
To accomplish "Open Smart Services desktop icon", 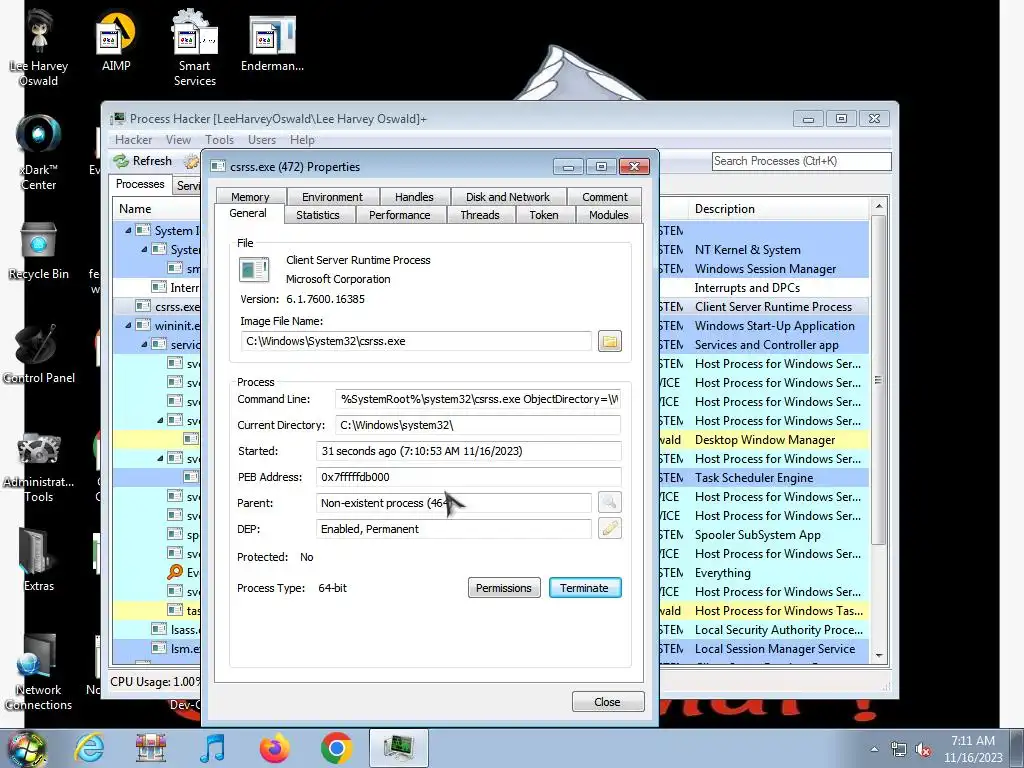I will click(195, 47).
